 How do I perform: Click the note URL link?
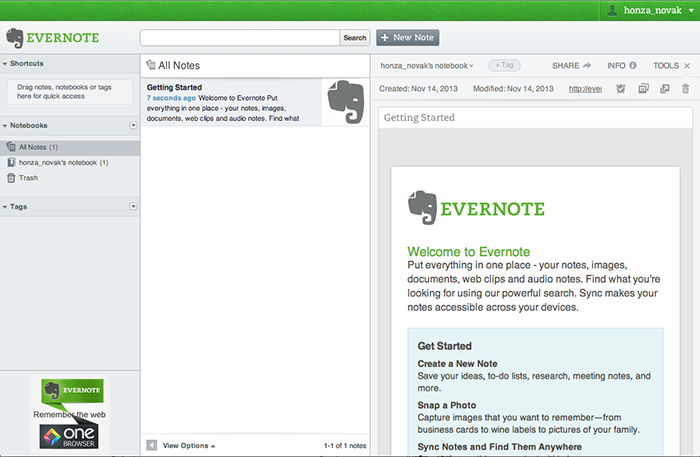point(585,89)
